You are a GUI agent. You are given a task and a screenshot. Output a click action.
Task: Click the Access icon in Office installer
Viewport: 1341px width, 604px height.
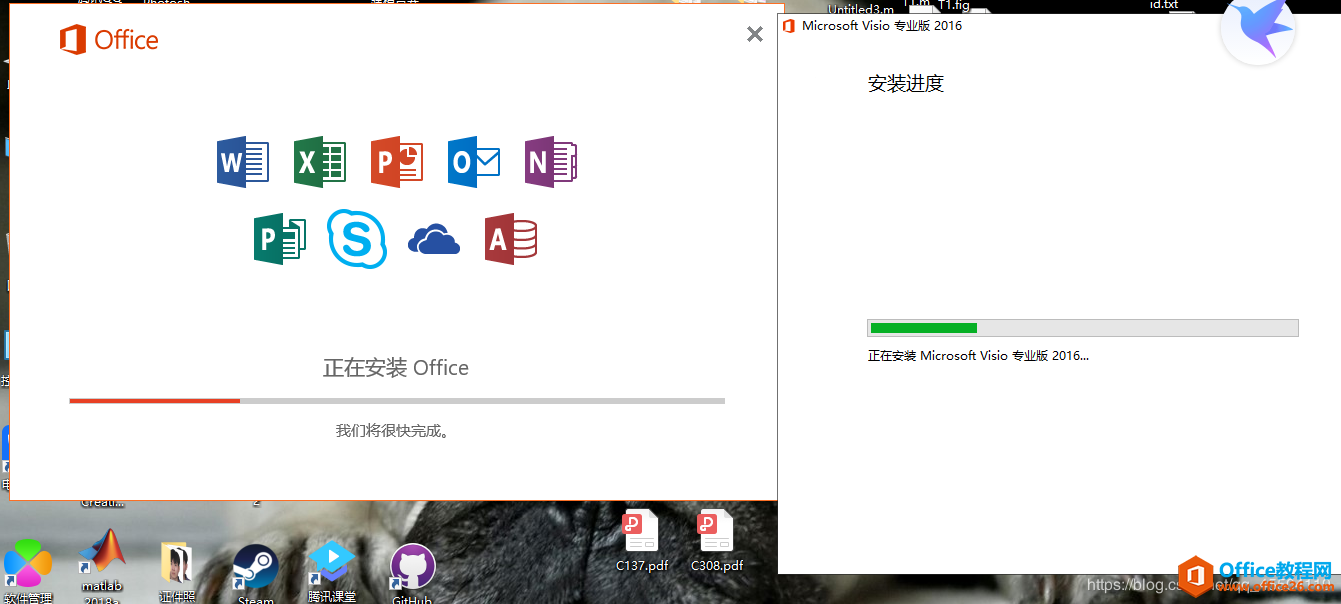point(511,239)
